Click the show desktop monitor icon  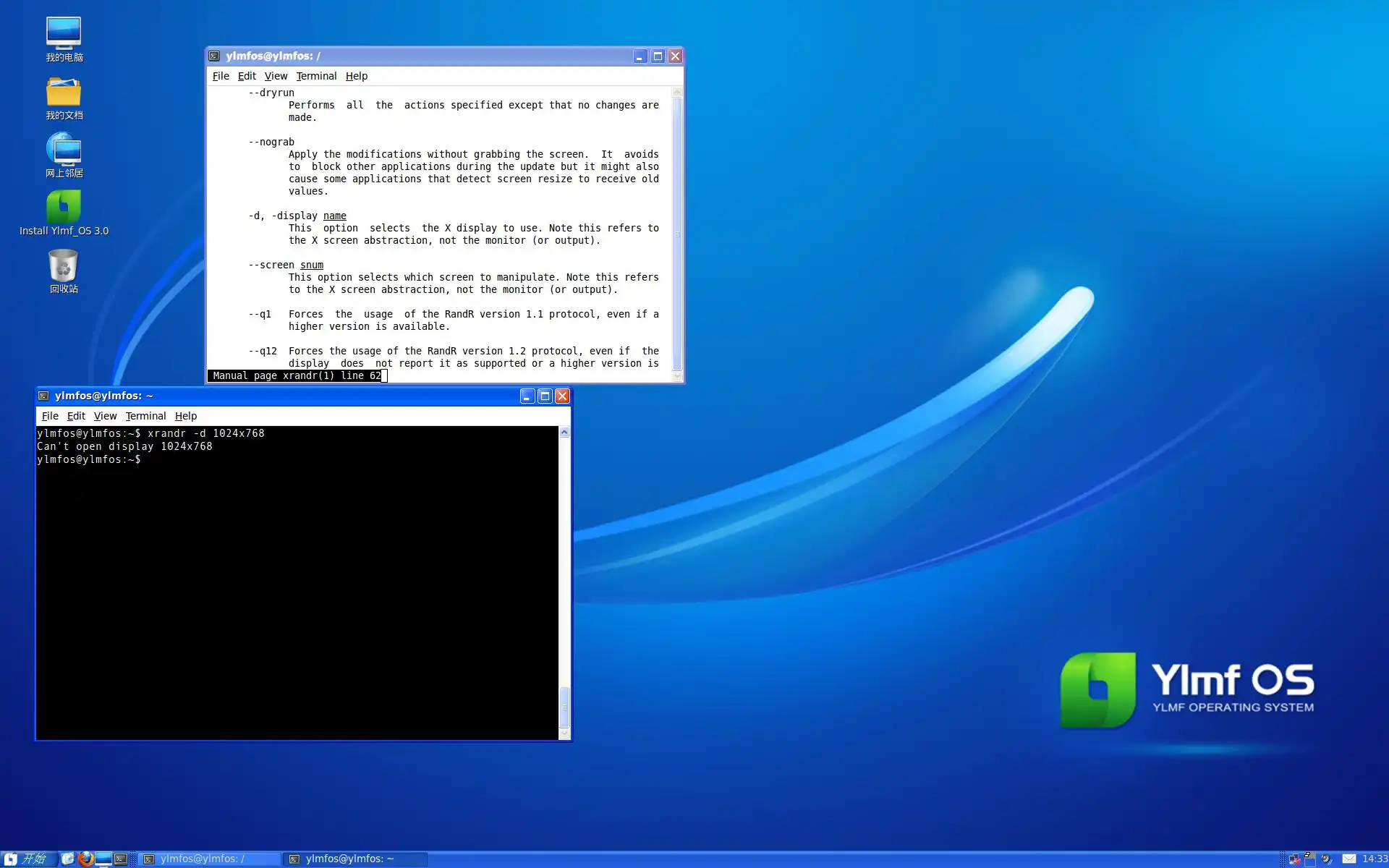click(103, 859)
